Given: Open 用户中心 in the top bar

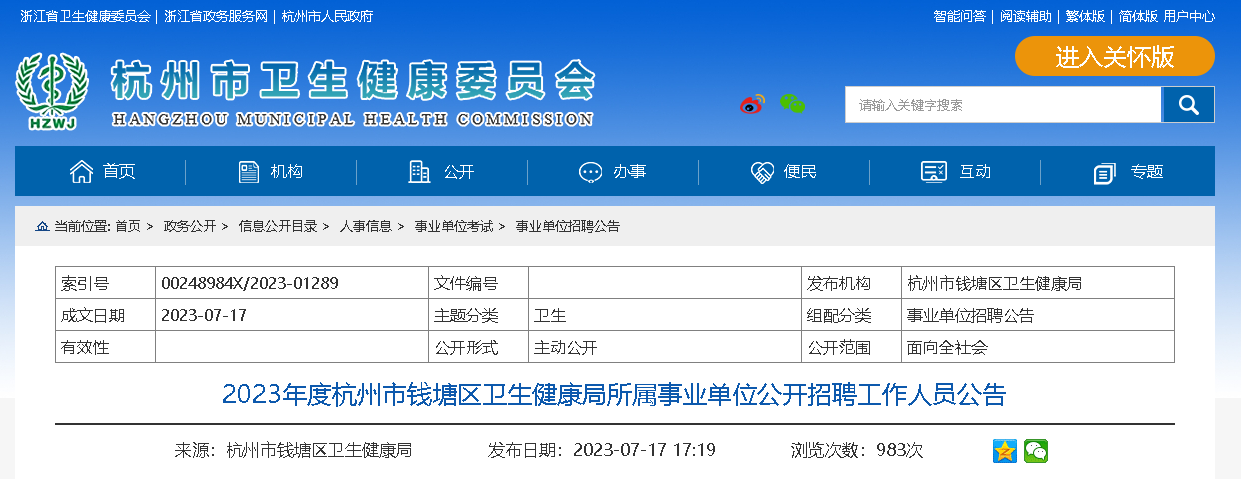Looking at the screenshot, I should 1189,16.
